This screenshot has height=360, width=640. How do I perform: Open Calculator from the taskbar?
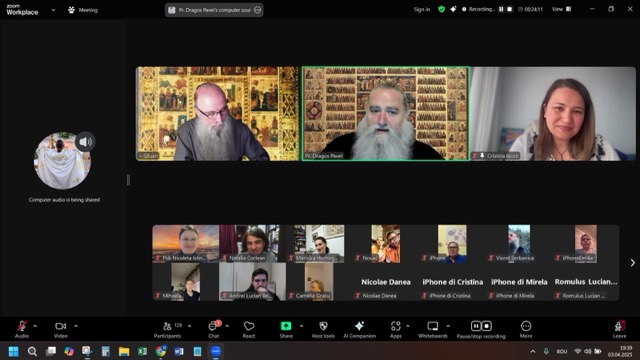[x=105, y=351]
